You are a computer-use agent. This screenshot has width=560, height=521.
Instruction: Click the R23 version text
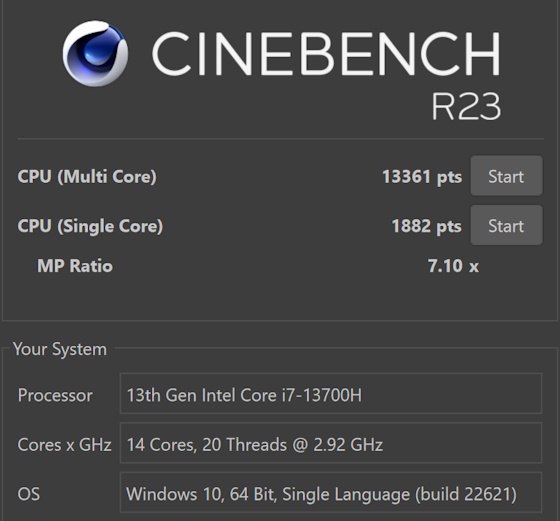click(466, 106)
